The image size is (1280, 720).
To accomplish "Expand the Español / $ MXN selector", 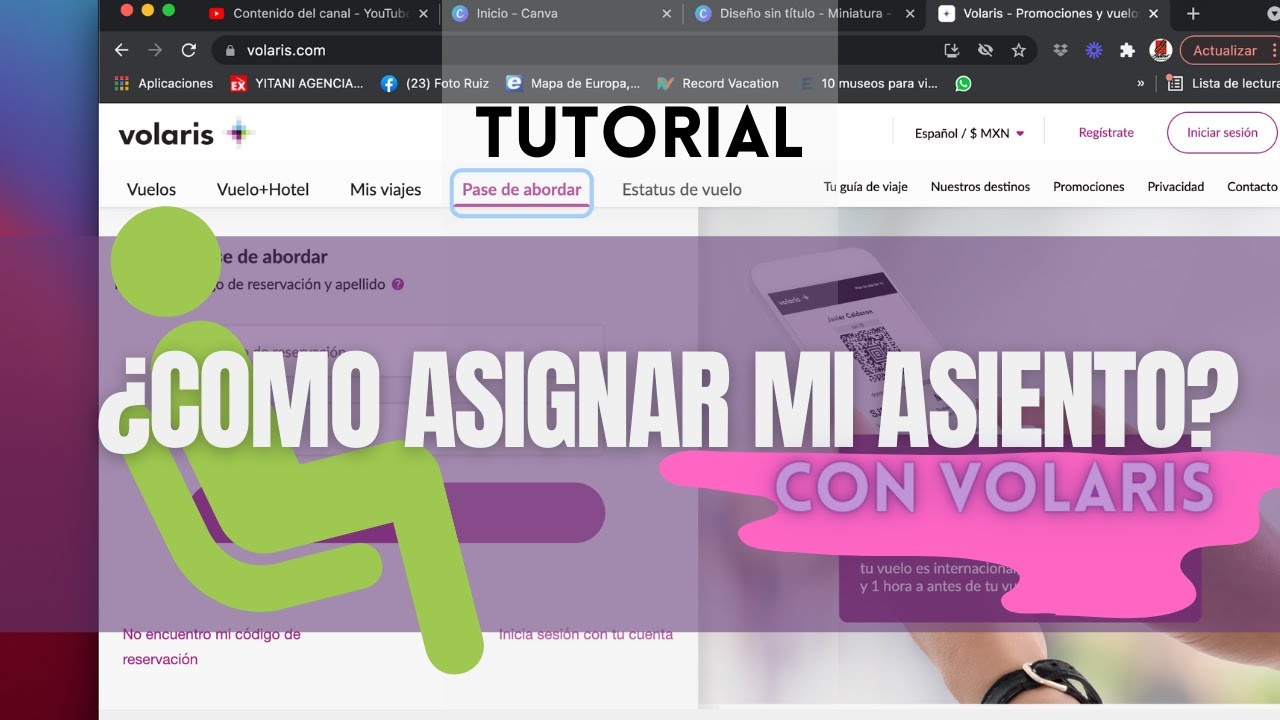I will tap(969, 133).
